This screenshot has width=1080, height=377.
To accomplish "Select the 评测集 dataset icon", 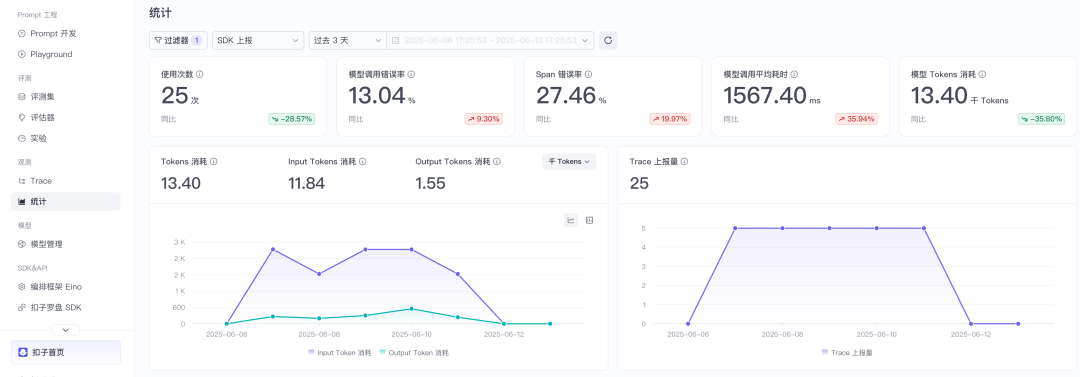I will tap(22, 96).
